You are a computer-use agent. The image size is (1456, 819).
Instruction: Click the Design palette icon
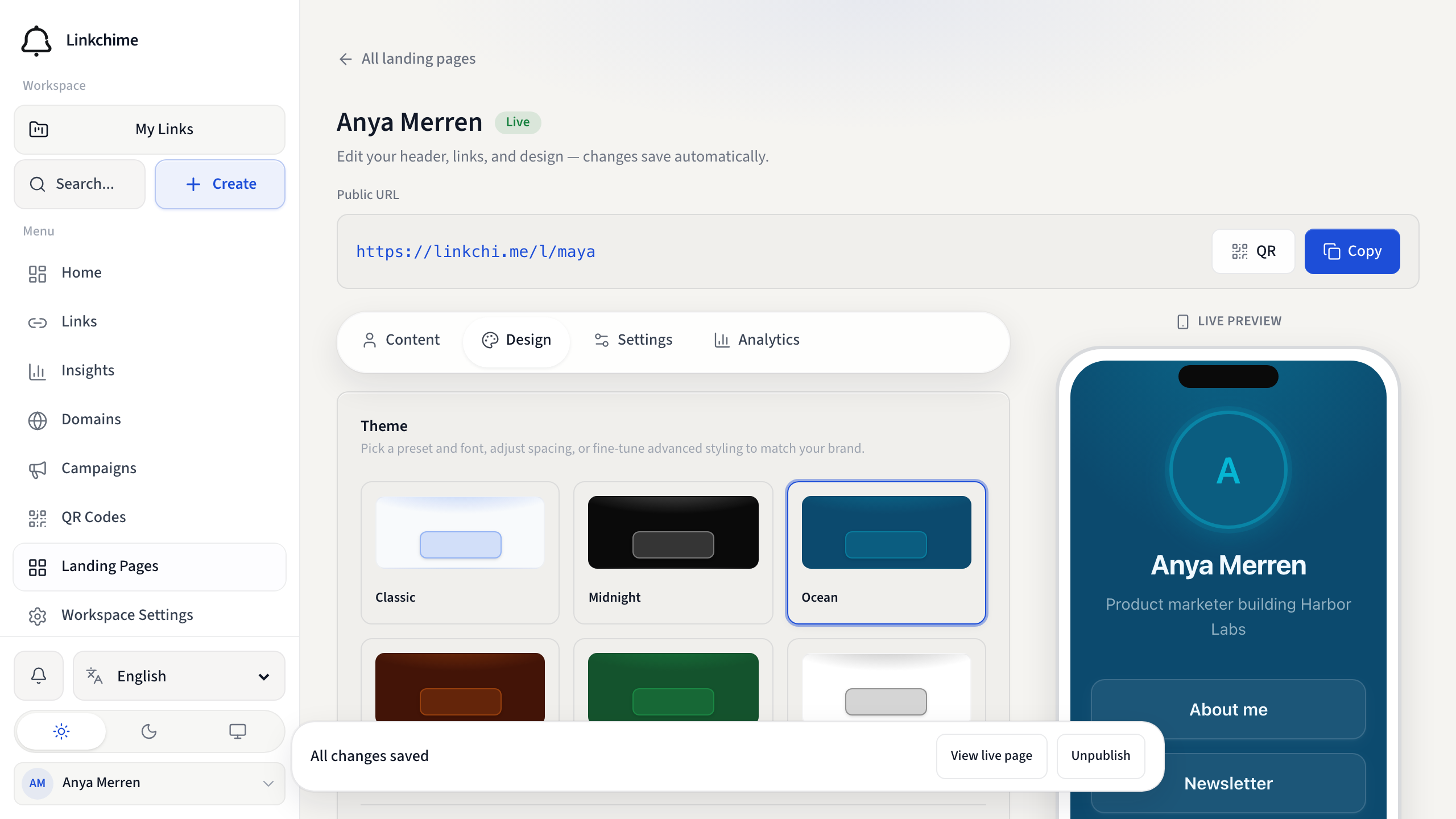(490, 340)
